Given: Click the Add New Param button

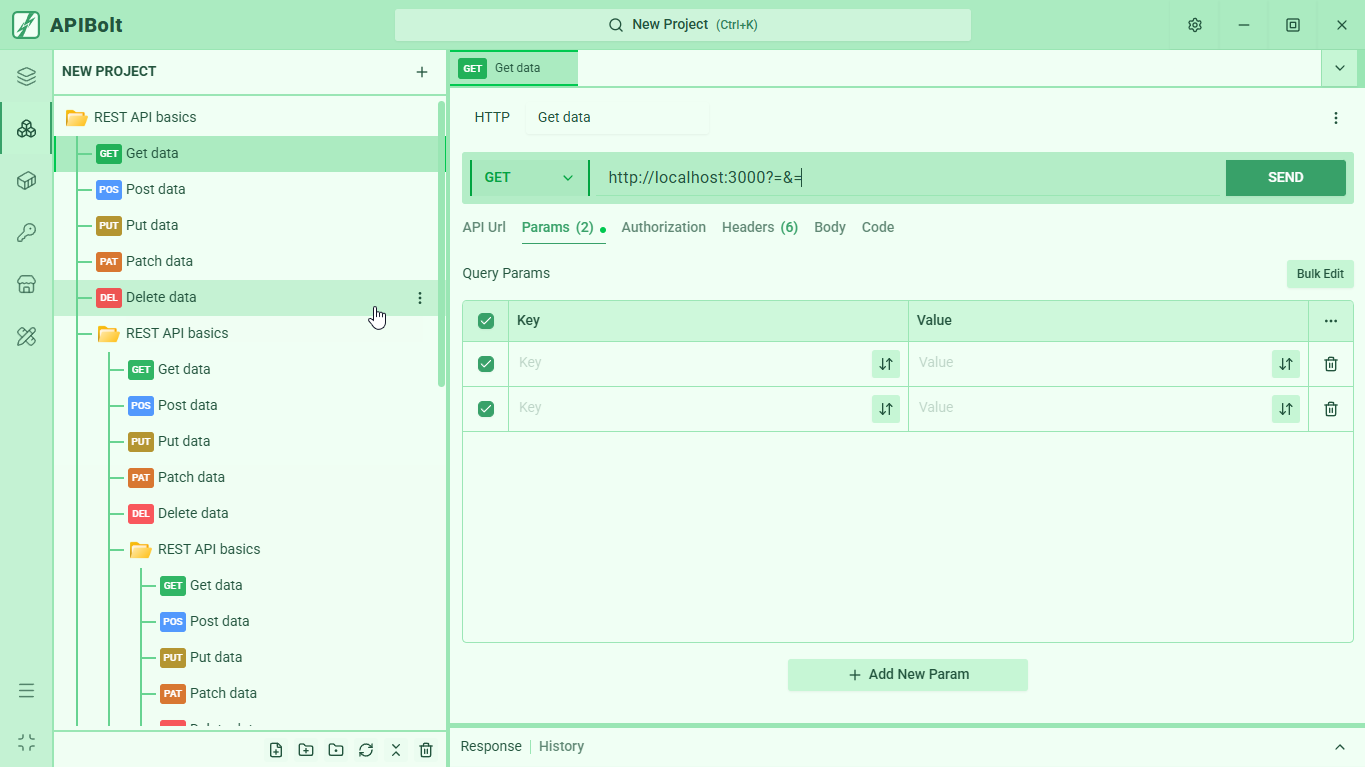Looking at the screenshot, I should point(907,675).
